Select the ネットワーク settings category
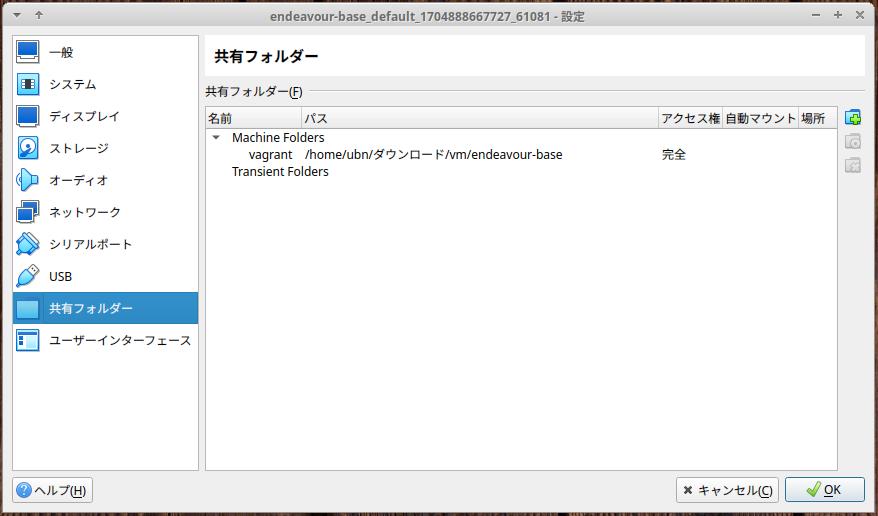This screenshot has width=878, height=516. (x=105, y=212)
